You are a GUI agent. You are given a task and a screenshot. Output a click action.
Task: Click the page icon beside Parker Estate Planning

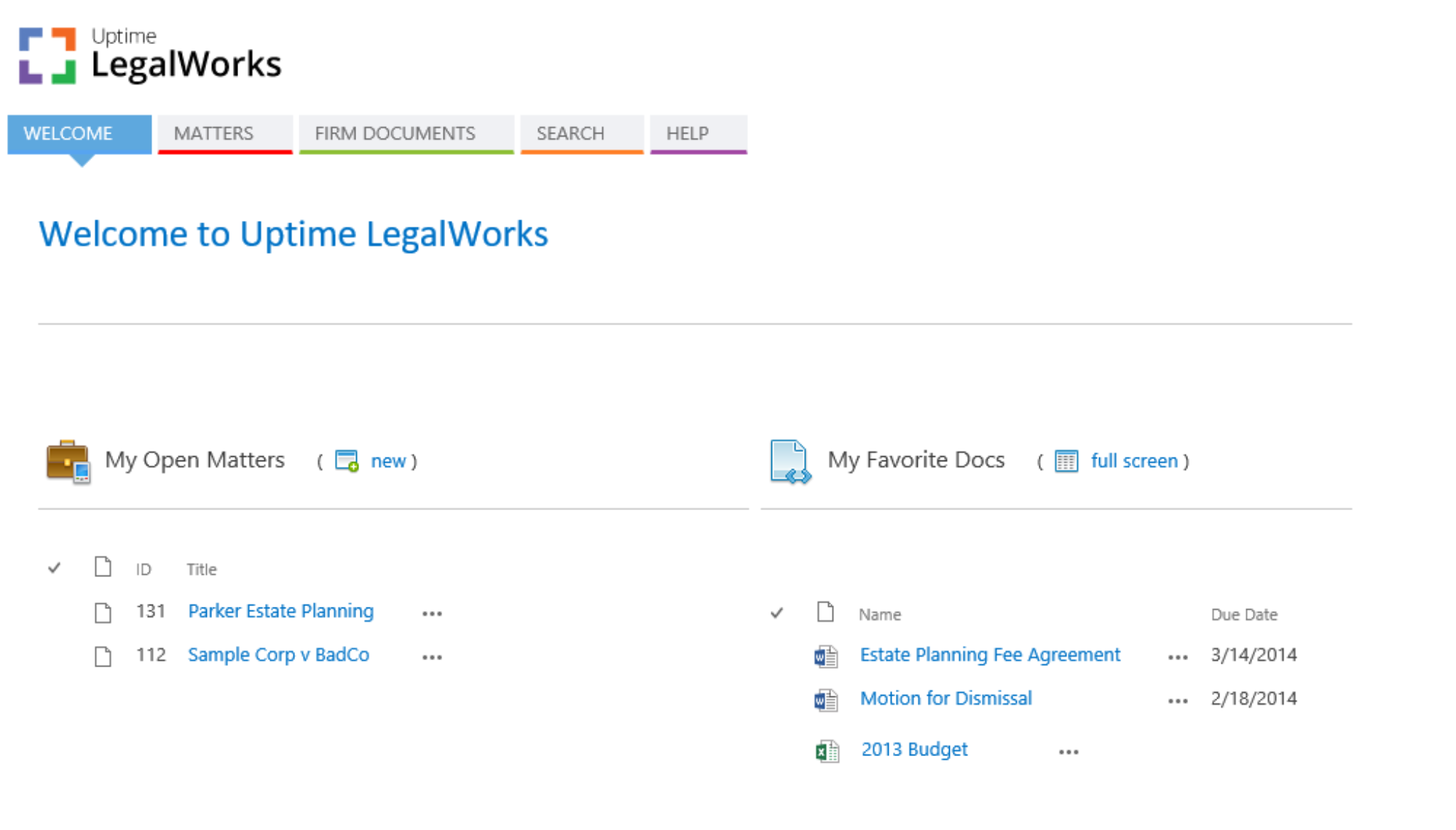pyautogui.click(x=102, y=613)
